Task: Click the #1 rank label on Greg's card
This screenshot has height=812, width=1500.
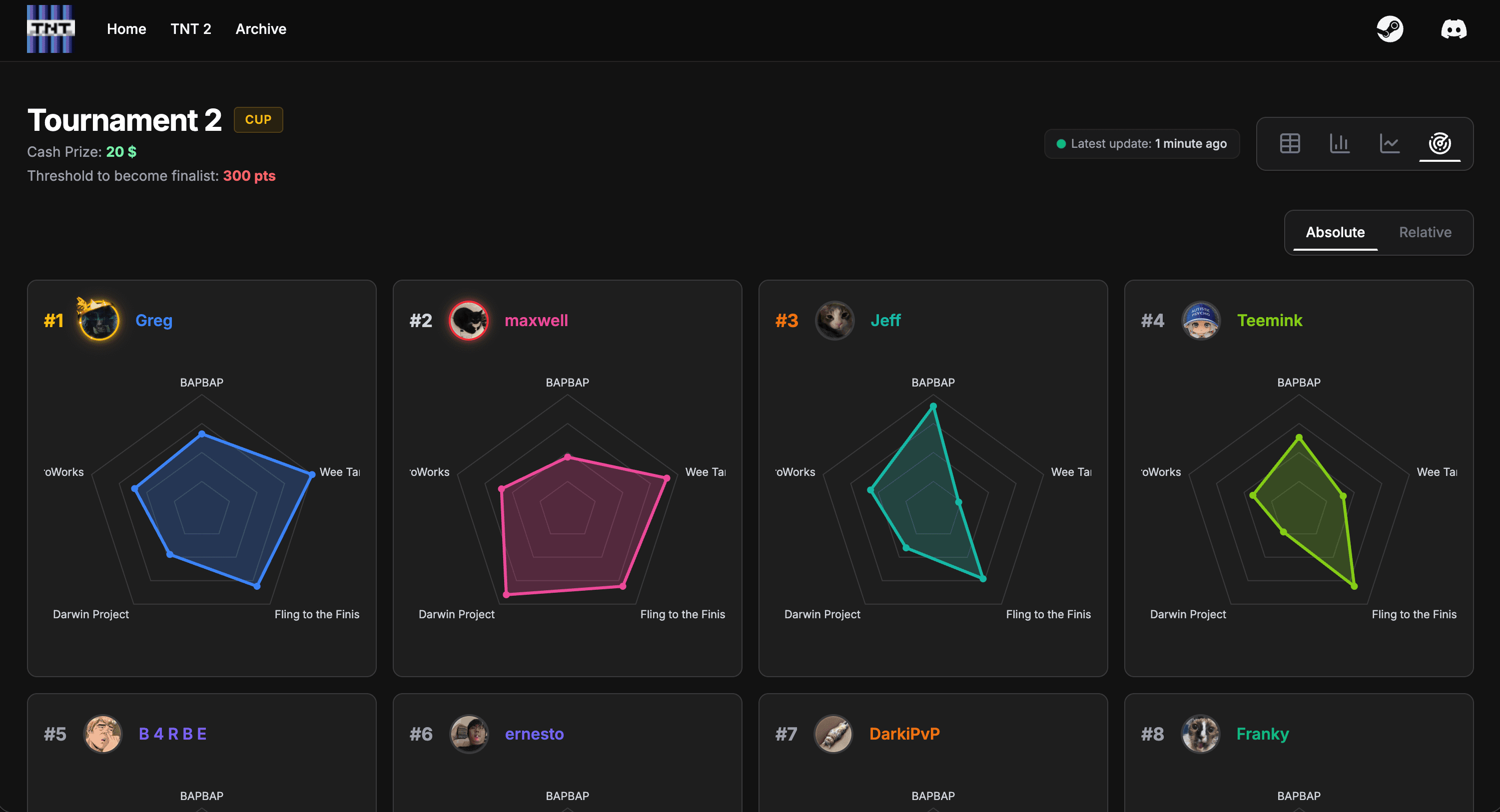Action: pos(53,320)
